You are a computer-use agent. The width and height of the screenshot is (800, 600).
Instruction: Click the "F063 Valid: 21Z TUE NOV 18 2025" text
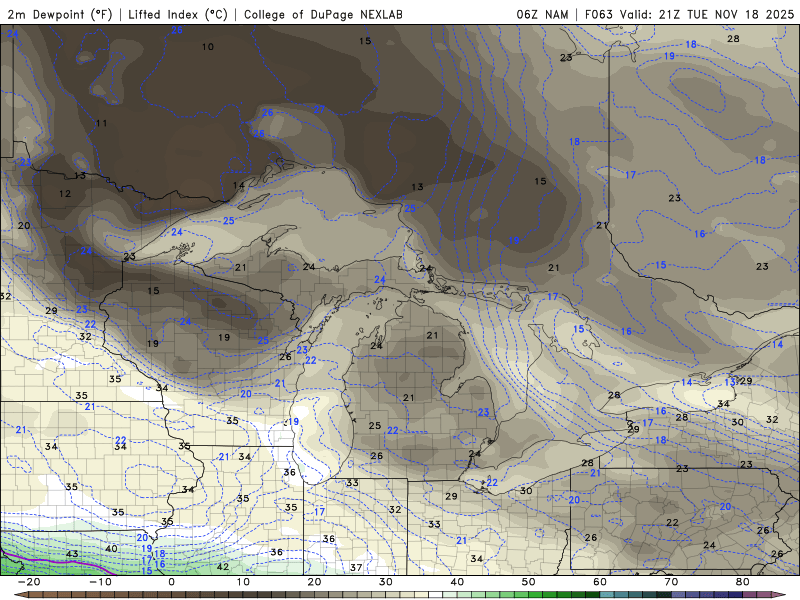click(x=689, y=14)
